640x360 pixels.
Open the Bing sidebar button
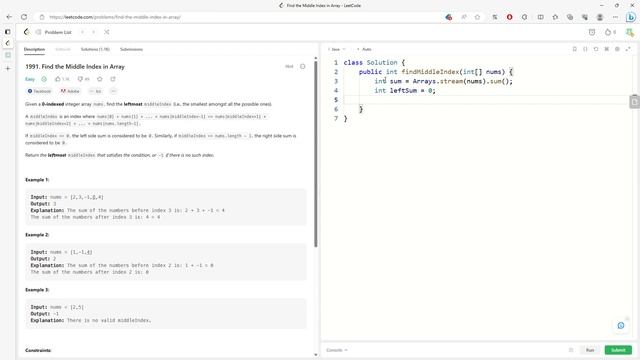[x=631, y=17]
